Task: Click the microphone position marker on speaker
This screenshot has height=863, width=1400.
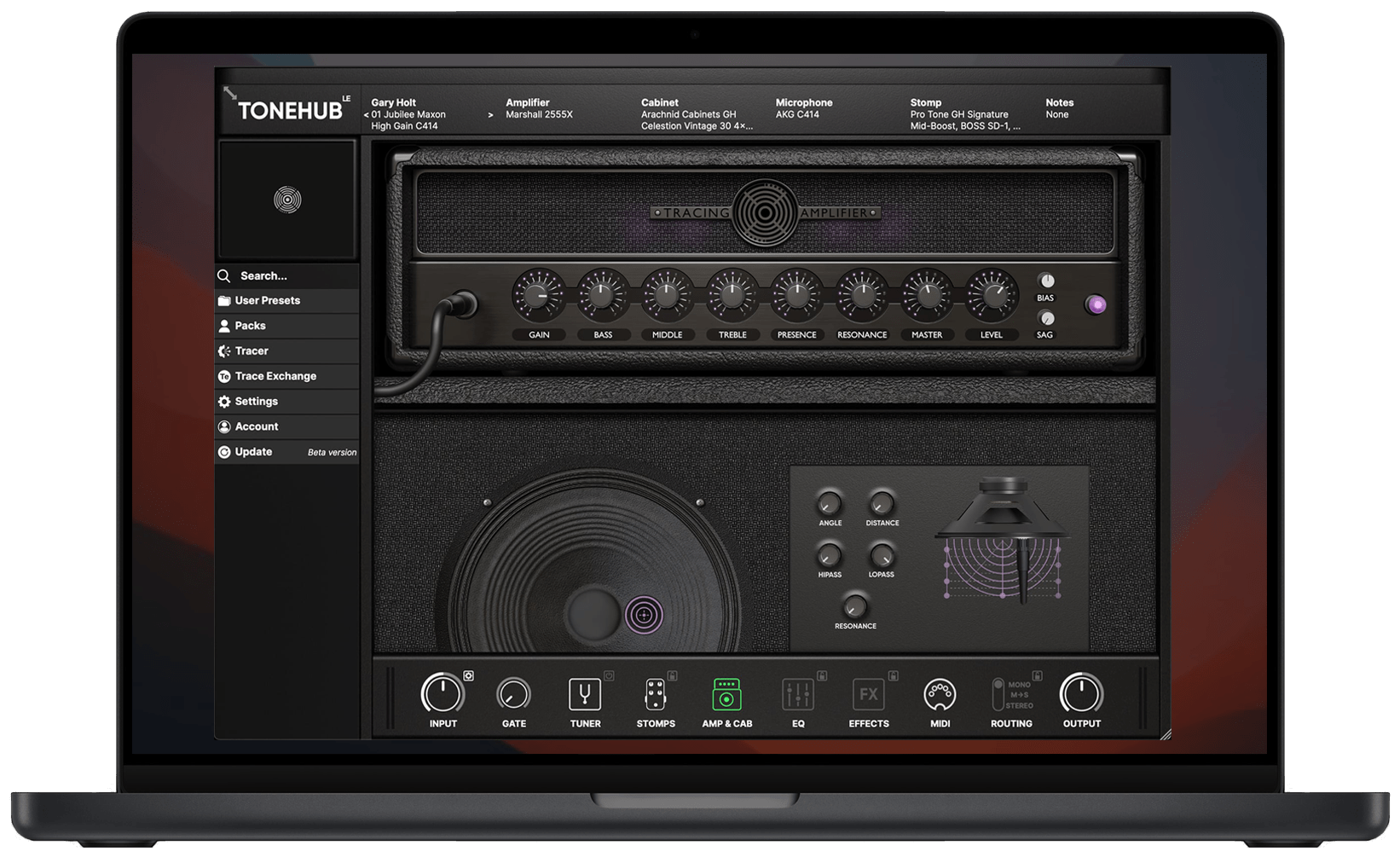Action: (644, 615)
